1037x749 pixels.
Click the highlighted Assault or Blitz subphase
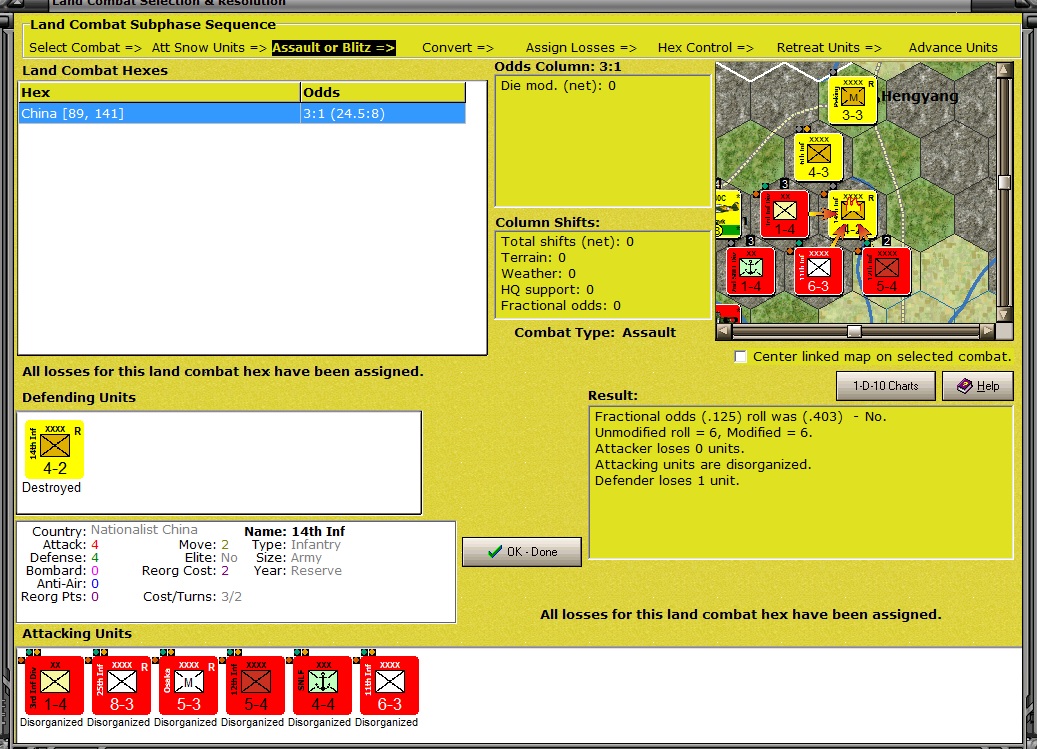click(333, 48)
